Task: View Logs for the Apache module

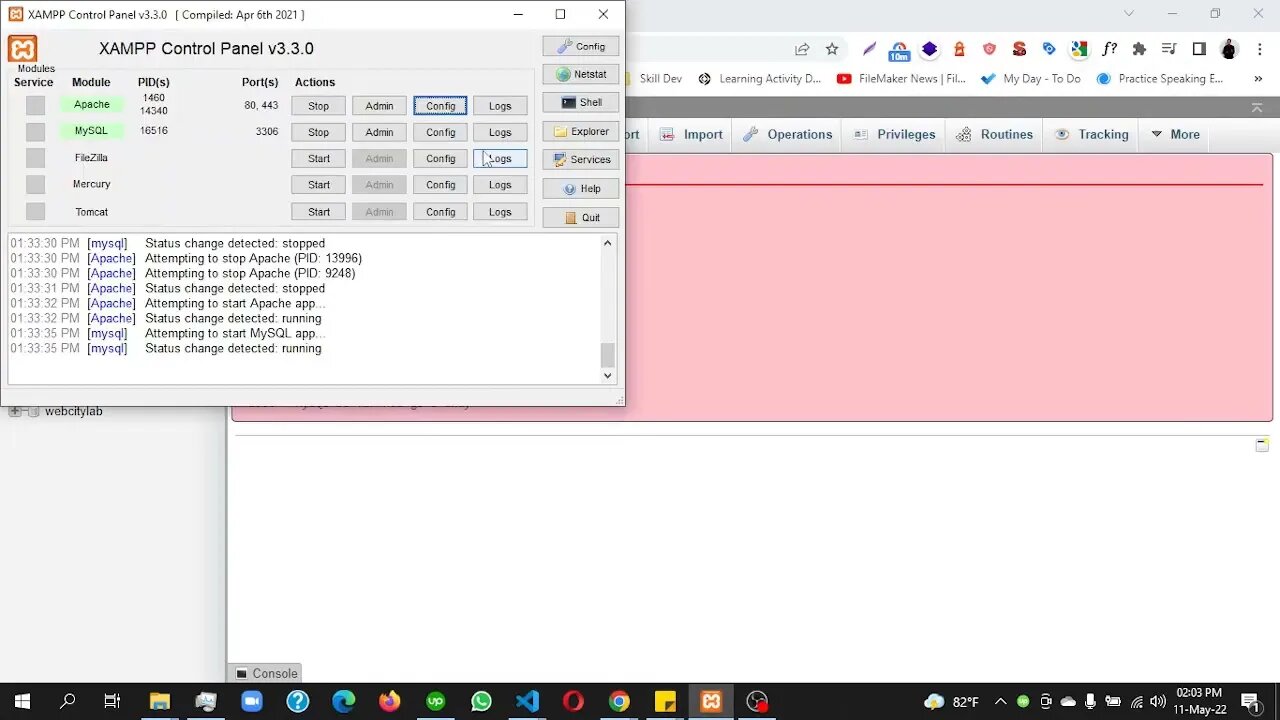Action: pyautogui.click(x=500, y=106)
